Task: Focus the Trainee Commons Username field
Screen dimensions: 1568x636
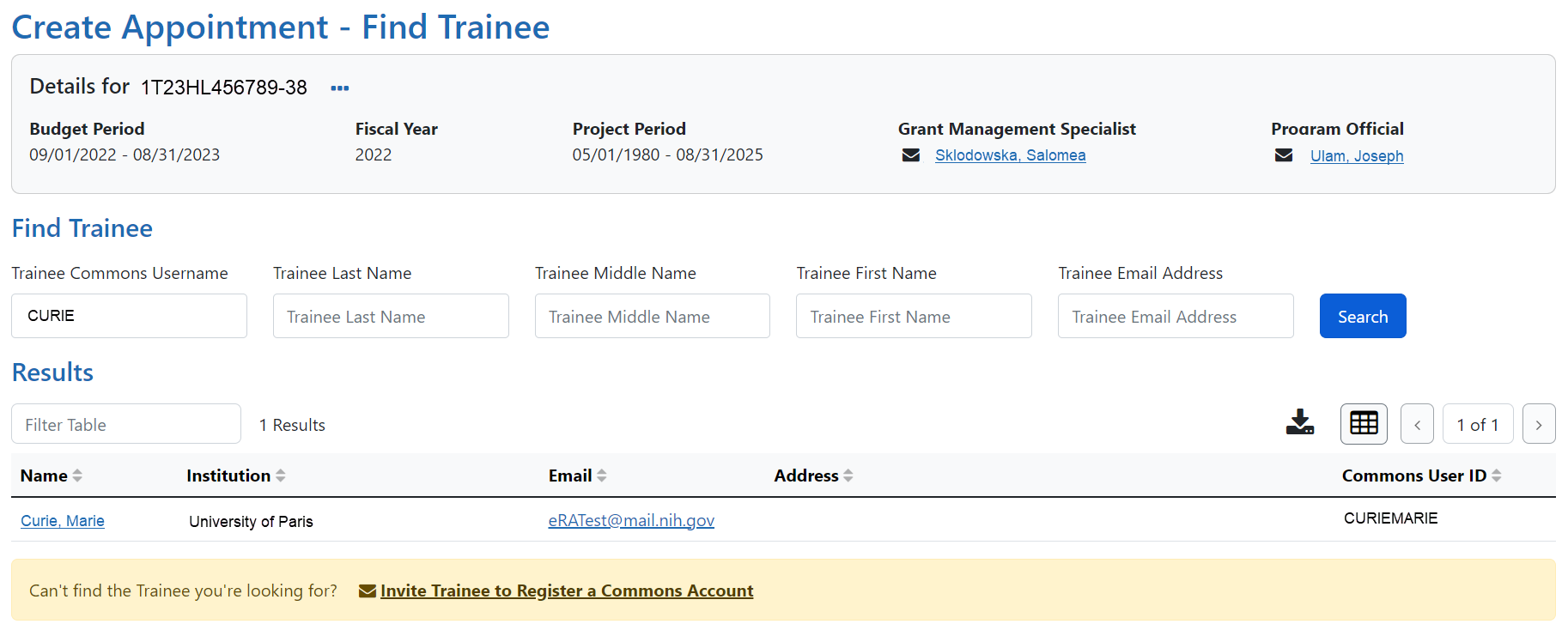Action: (x=129, y=316)
